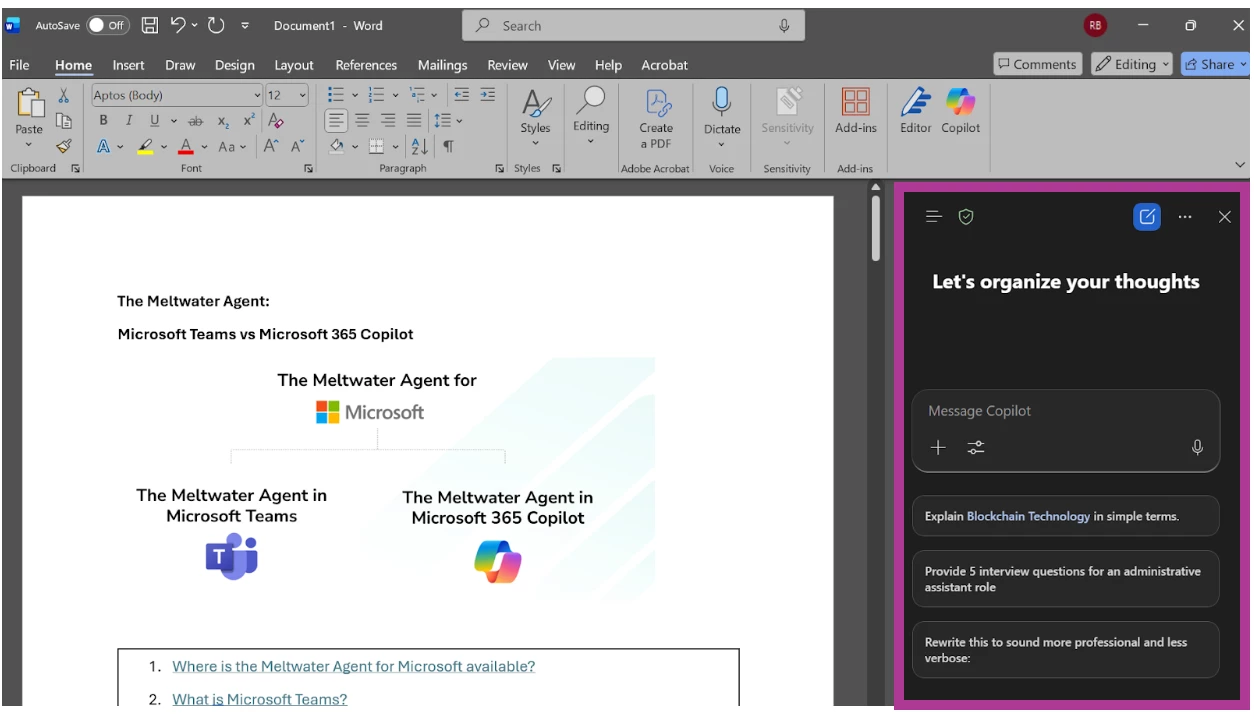
Task: Switch to the Design tab
Action: (234, 65)
